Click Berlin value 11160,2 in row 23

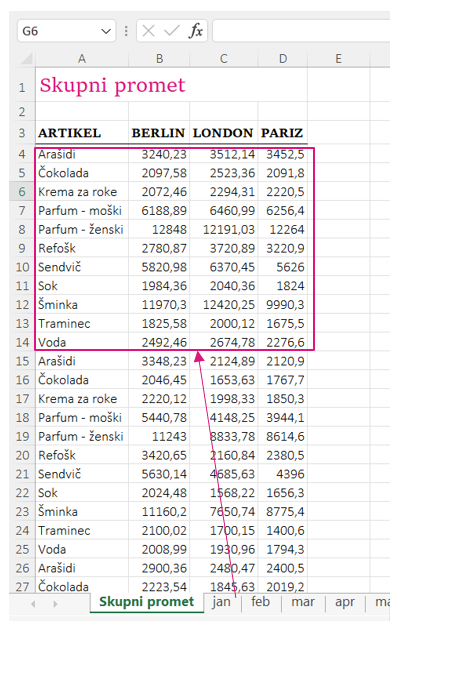(x=159, y=512)
